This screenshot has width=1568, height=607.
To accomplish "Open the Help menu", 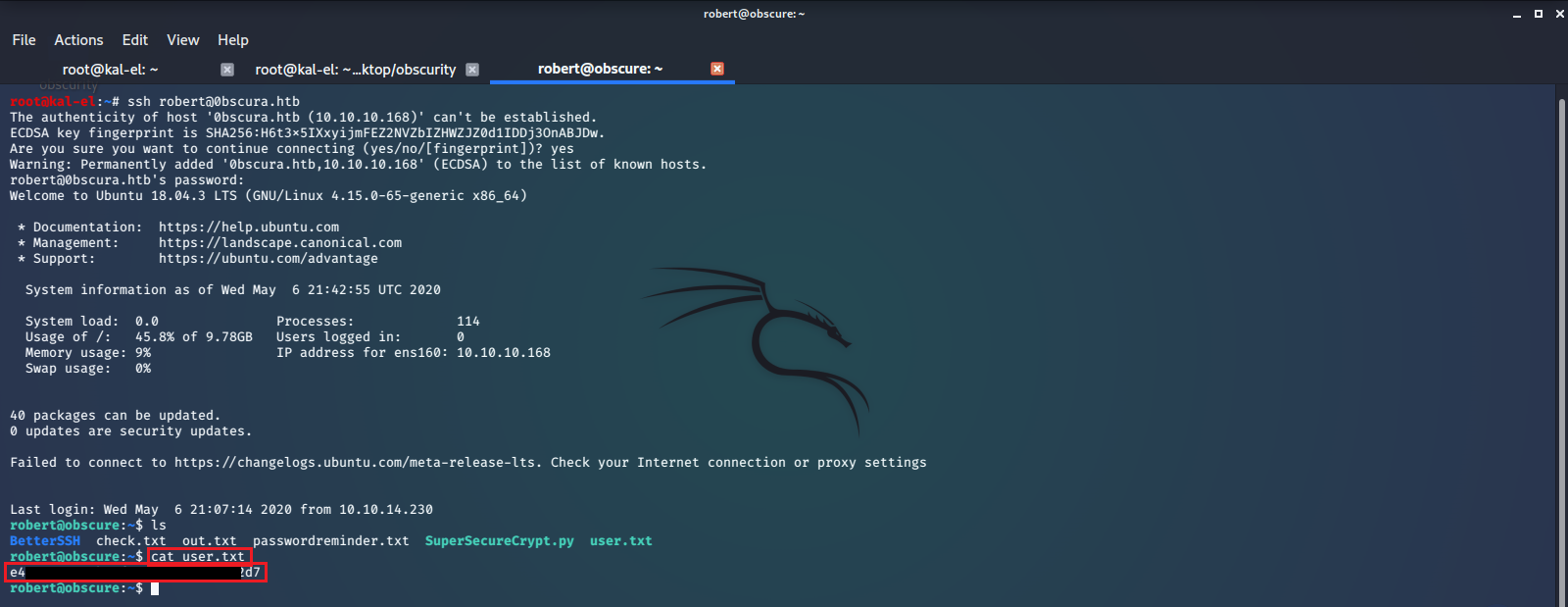I will pyautogui.click(x=233, y=40).
